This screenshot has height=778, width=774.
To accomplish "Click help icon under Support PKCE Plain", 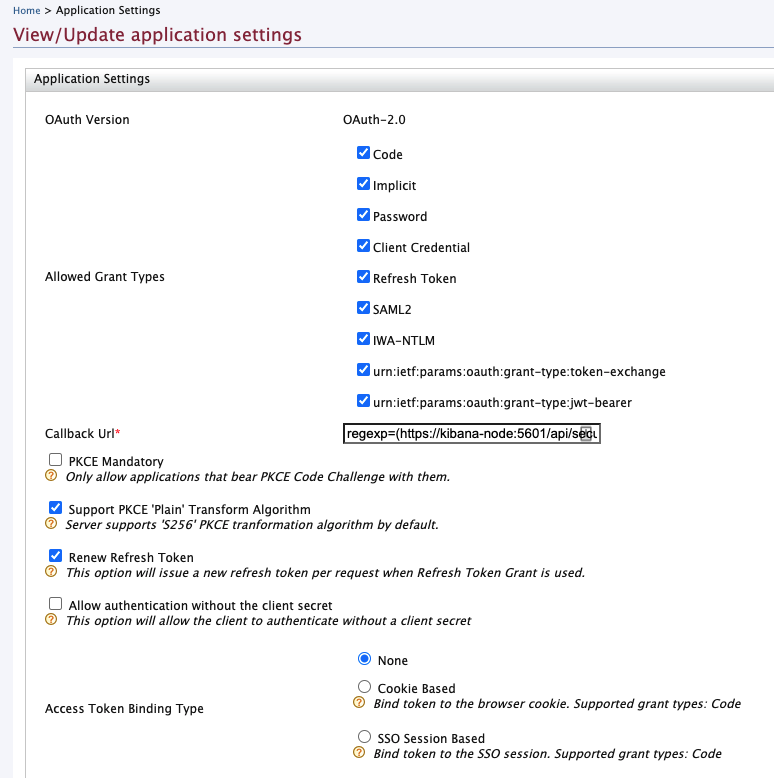I will (x=50, y=524).
